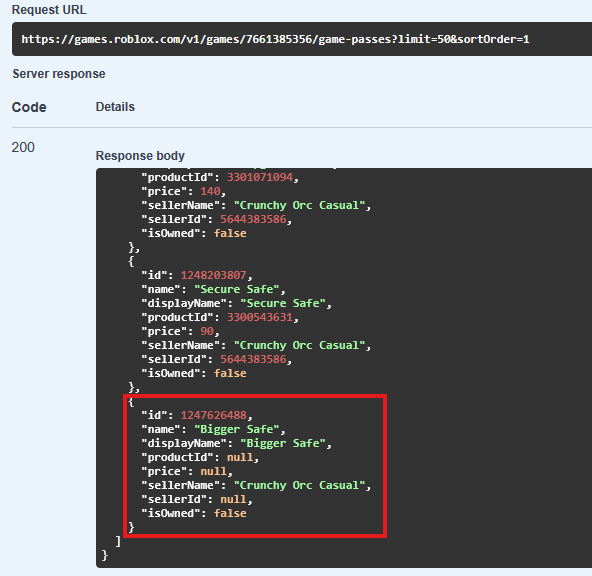Click the isOwned false value of Bigger Safe

(230, 513)
